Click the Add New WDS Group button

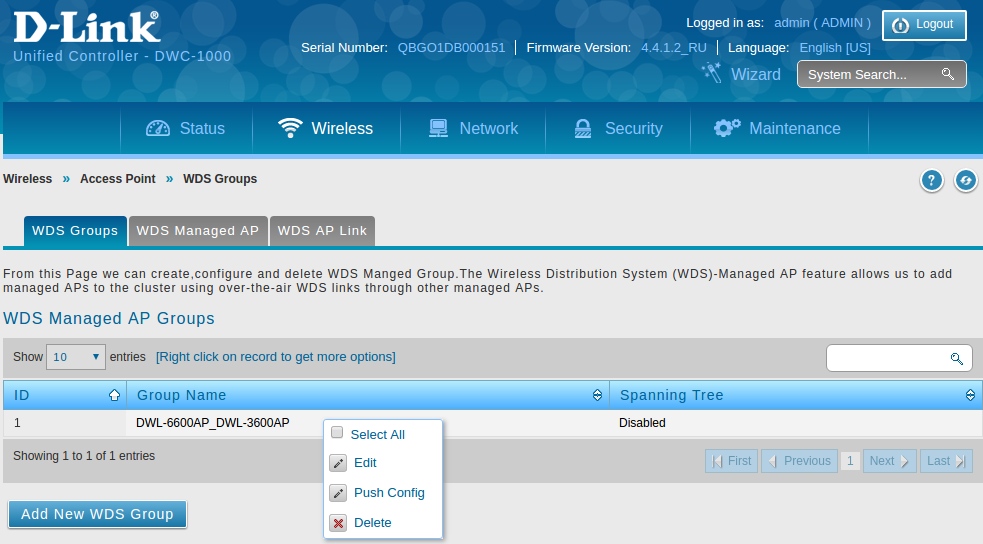coord(97,514)
